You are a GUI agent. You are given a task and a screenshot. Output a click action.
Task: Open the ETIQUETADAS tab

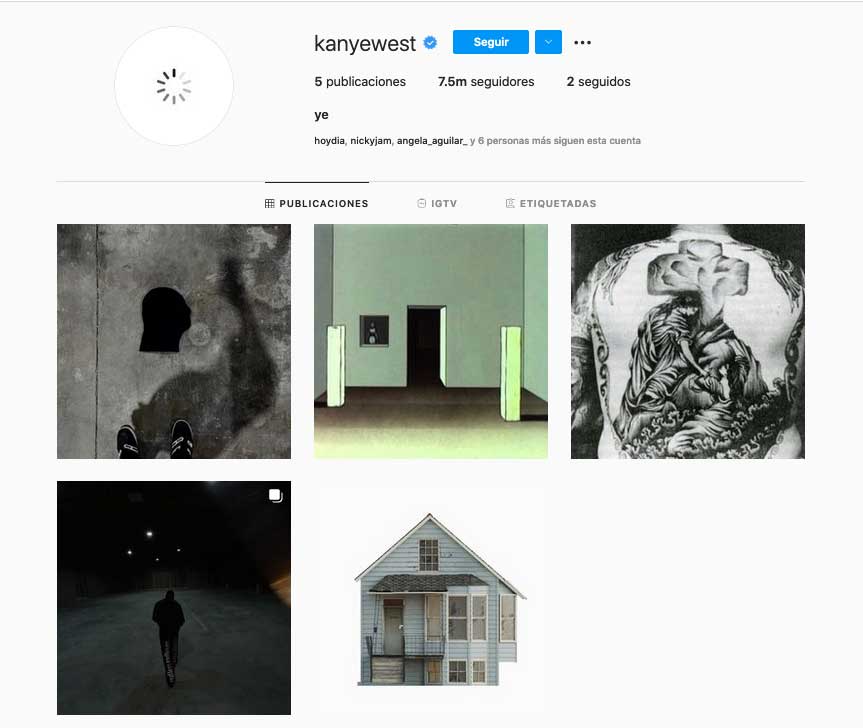point(550,204)
